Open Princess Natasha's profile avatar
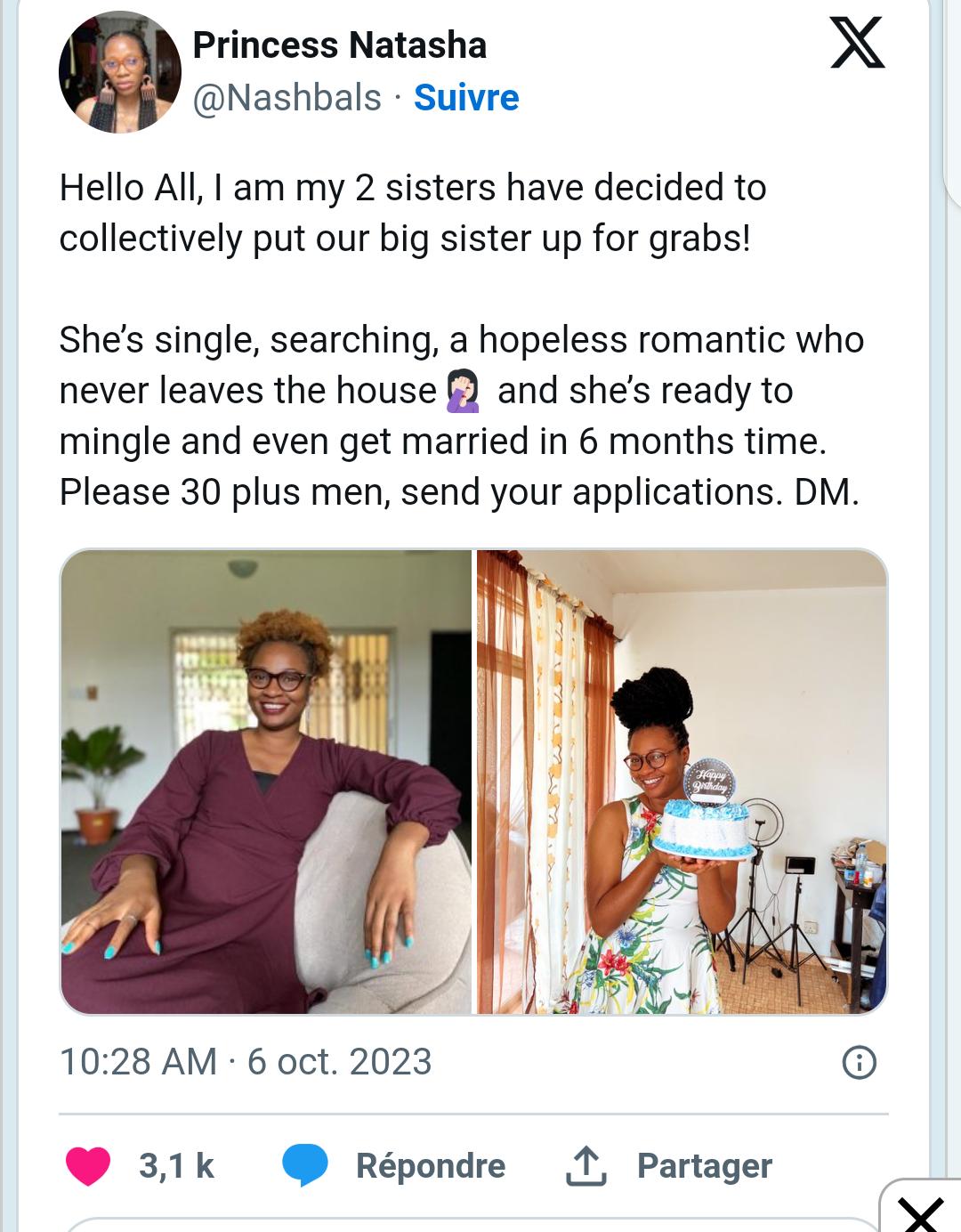 click(120, 72)
